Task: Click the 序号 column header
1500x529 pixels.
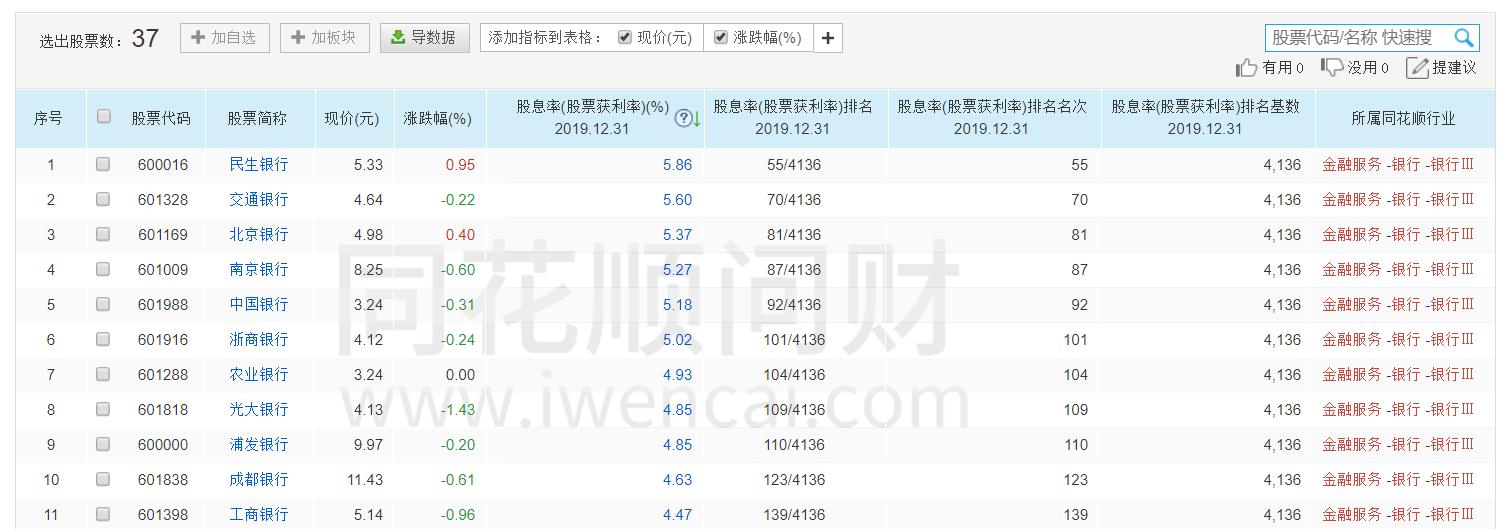Action: click(x=48, y=118)
